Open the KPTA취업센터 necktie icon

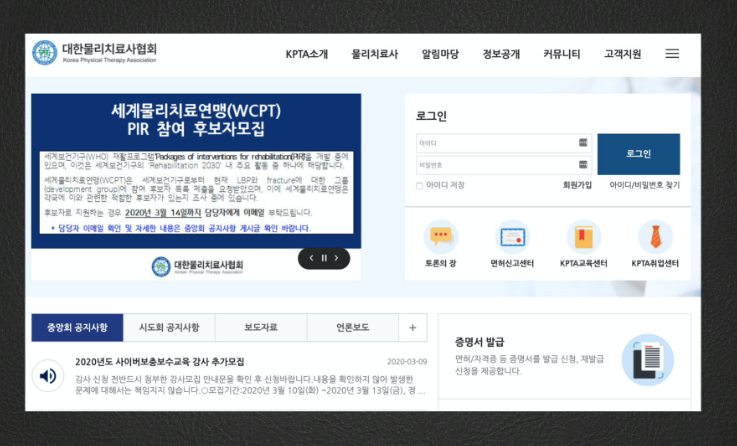pyautogui.click(x=655, y=236)
